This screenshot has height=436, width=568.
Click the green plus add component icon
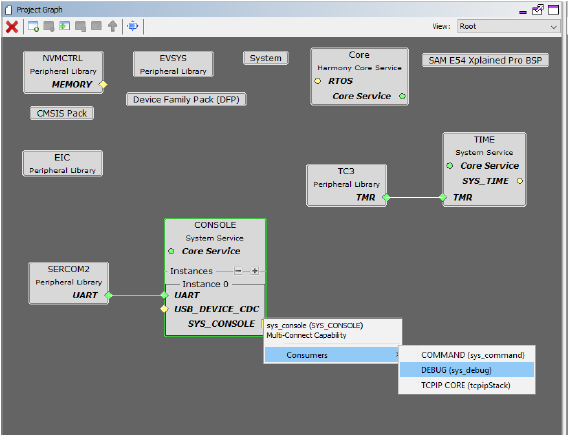click(x=64, y=26)
